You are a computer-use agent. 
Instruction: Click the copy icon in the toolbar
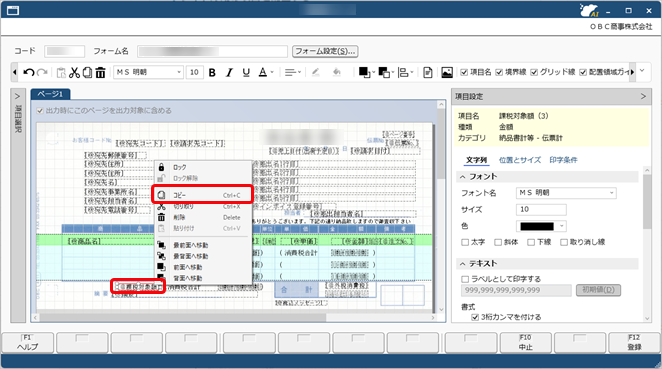tap(87, 73)
